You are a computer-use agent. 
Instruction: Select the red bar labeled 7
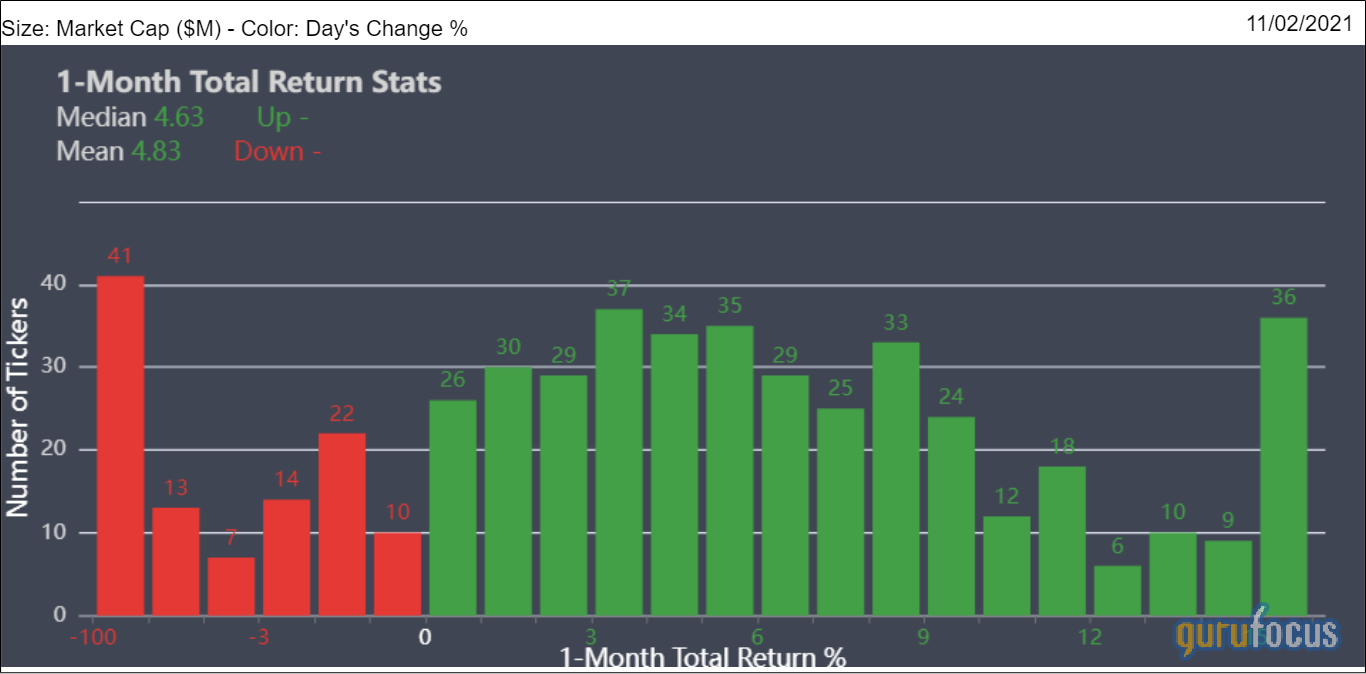231,586
